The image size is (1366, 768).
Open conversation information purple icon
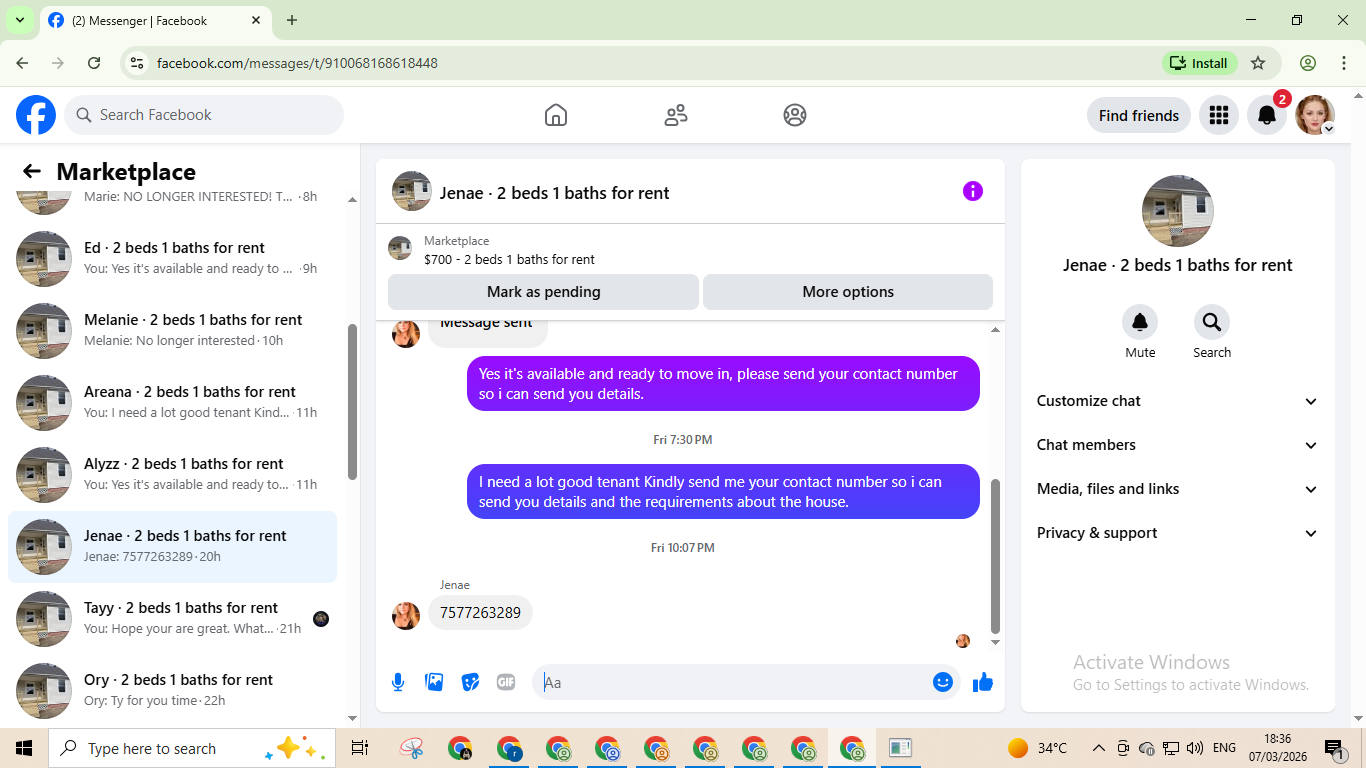pyautogui.click(x=973, y=191)
